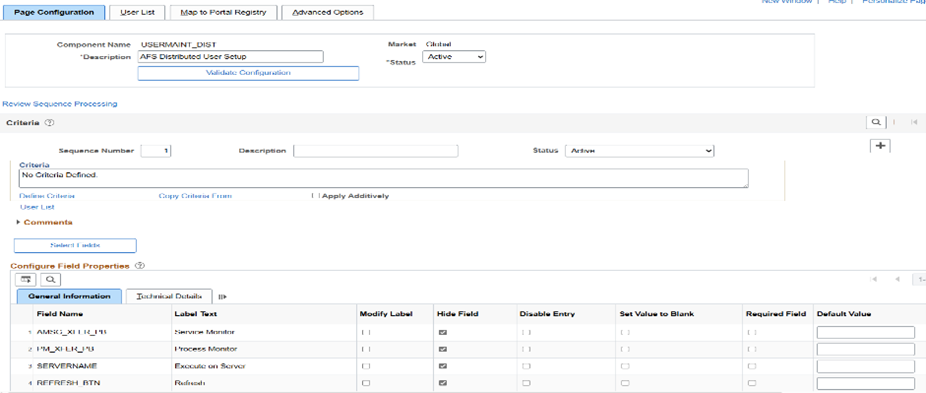The width and height of the screenshot is (926, 393).
Task: Uncheck Hide Field for Process Monitor
Action: [443, 349]
